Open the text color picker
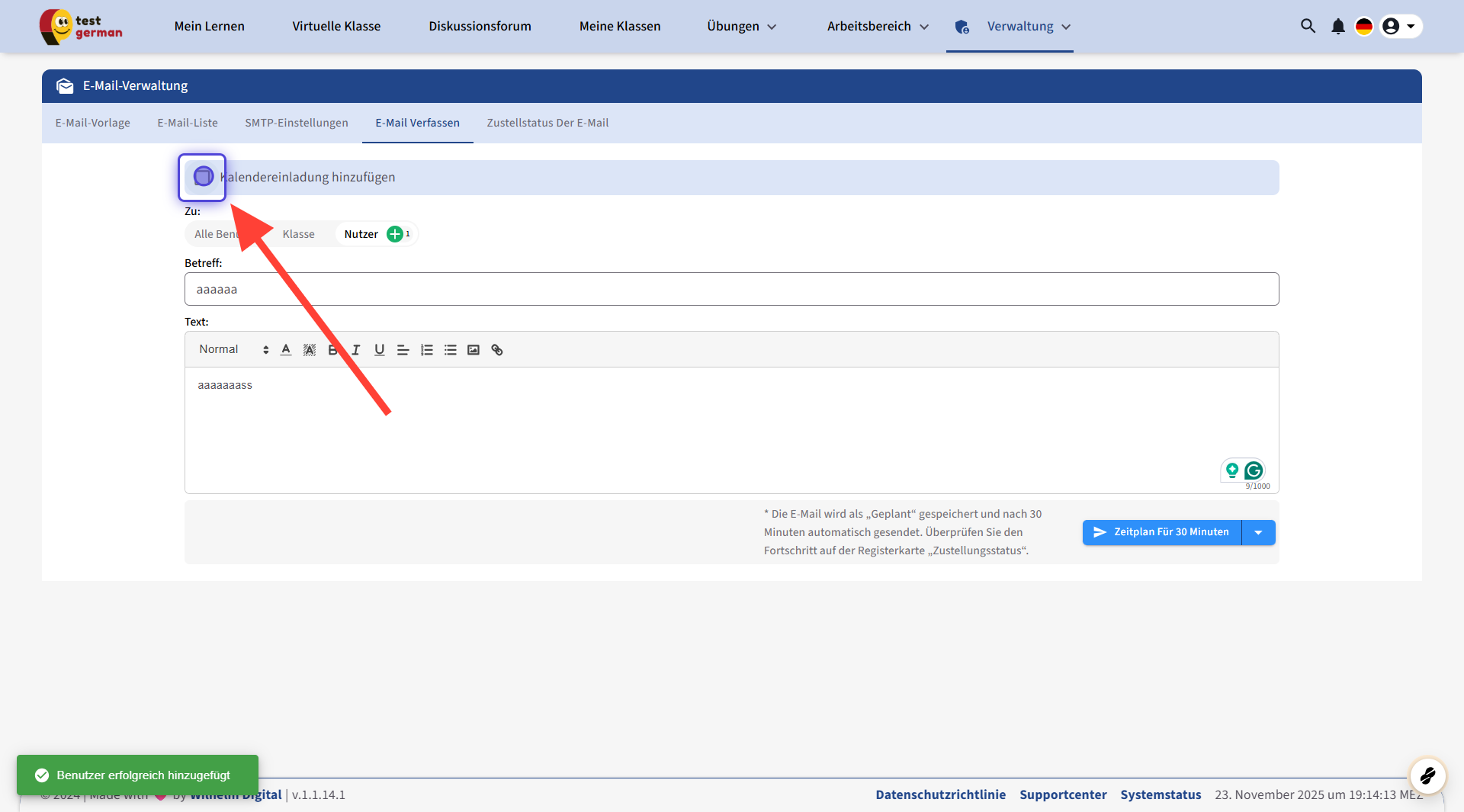 coord(286,350)
